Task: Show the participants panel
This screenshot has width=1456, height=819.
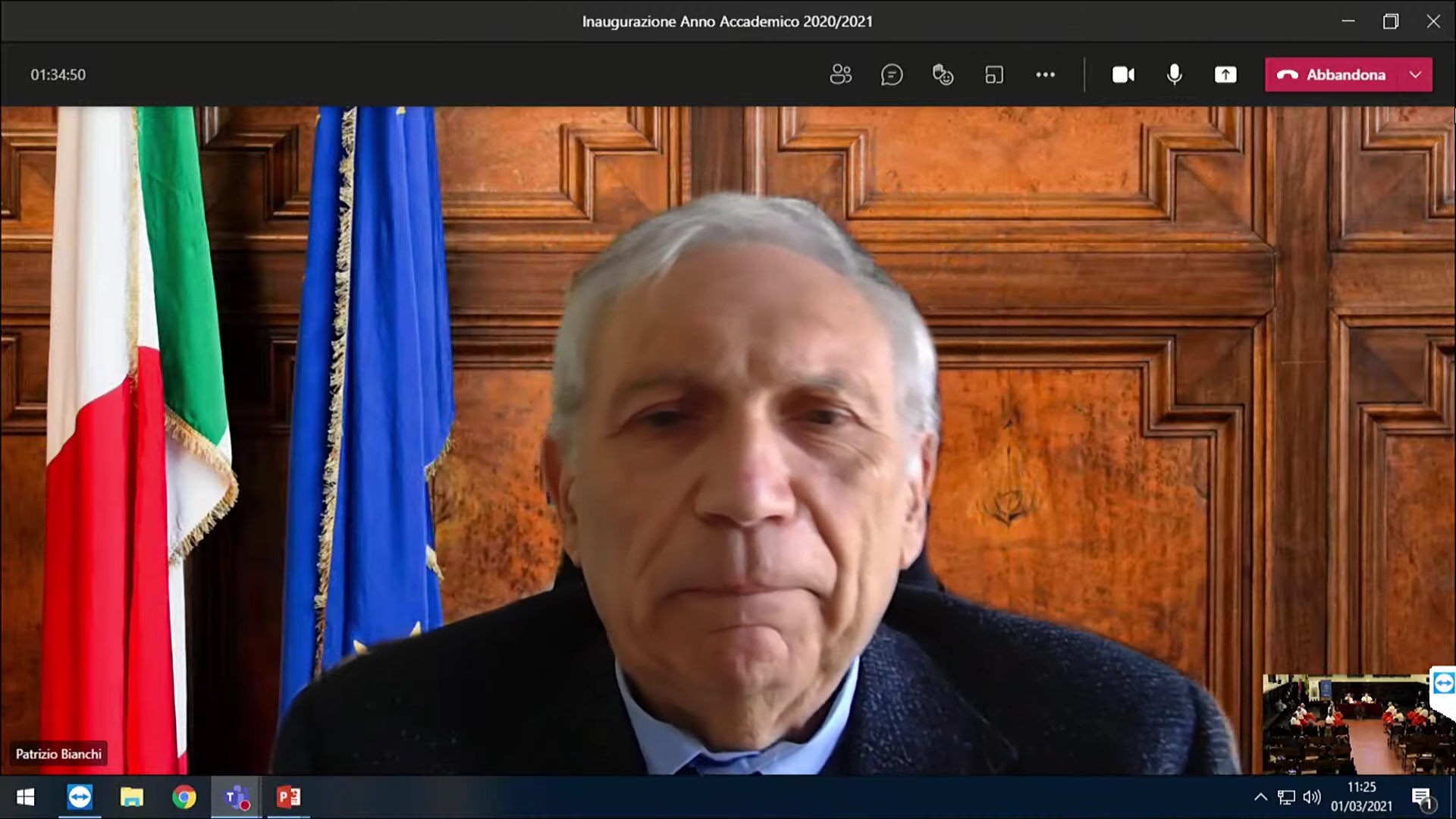Action: coord(840,74)
